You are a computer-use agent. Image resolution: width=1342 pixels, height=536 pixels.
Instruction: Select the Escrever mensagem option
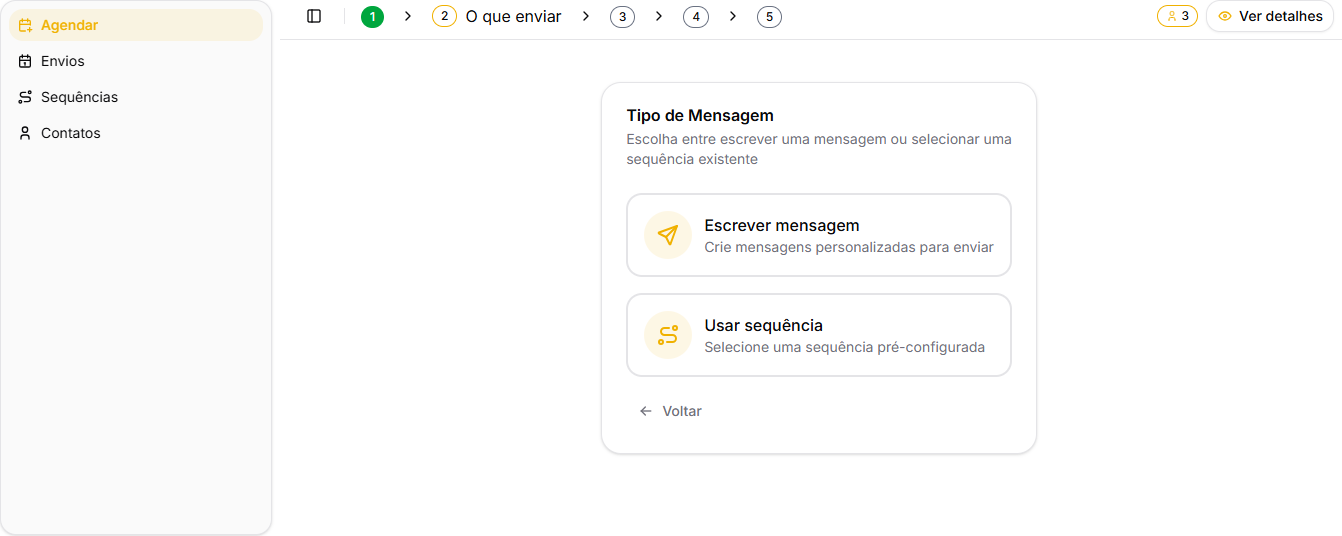[818, 235]
